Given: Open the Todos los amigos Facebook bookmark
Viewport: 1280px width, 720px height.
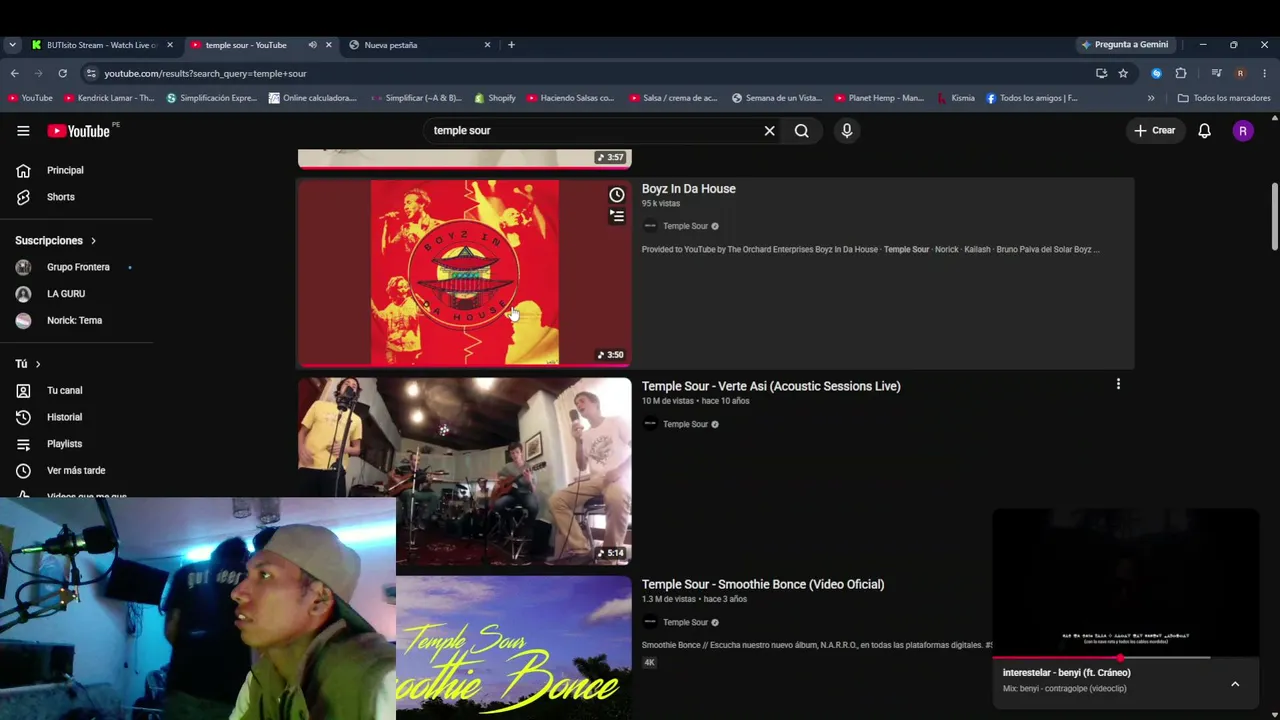Looking at the screenshot, I should pyautogui.click(x=1032, y=98).
